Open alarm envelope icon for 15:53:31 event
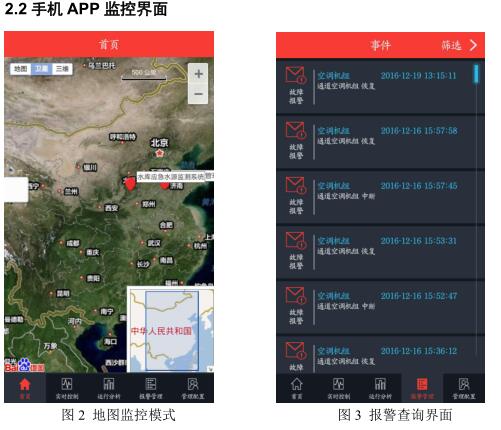The width and height of the screenshot is (501, 430). tap(296, 240)
